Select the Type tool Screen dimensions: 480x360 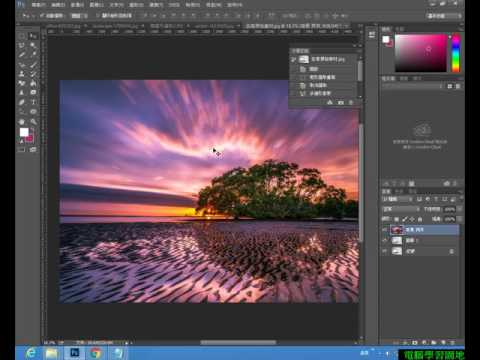[x=33, y=102]
